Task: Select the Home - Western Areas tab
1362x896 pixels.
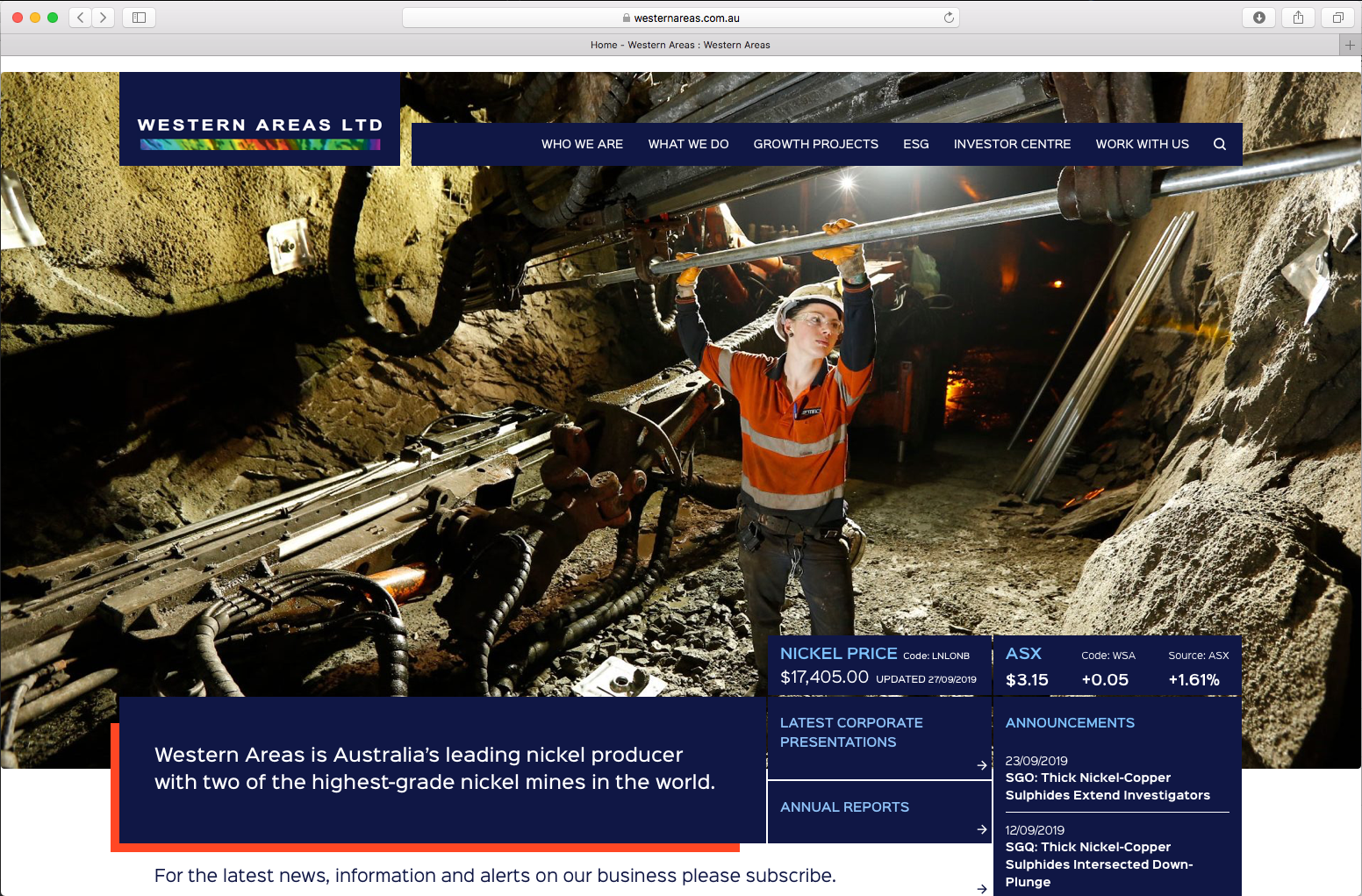Action: point(680,45)
